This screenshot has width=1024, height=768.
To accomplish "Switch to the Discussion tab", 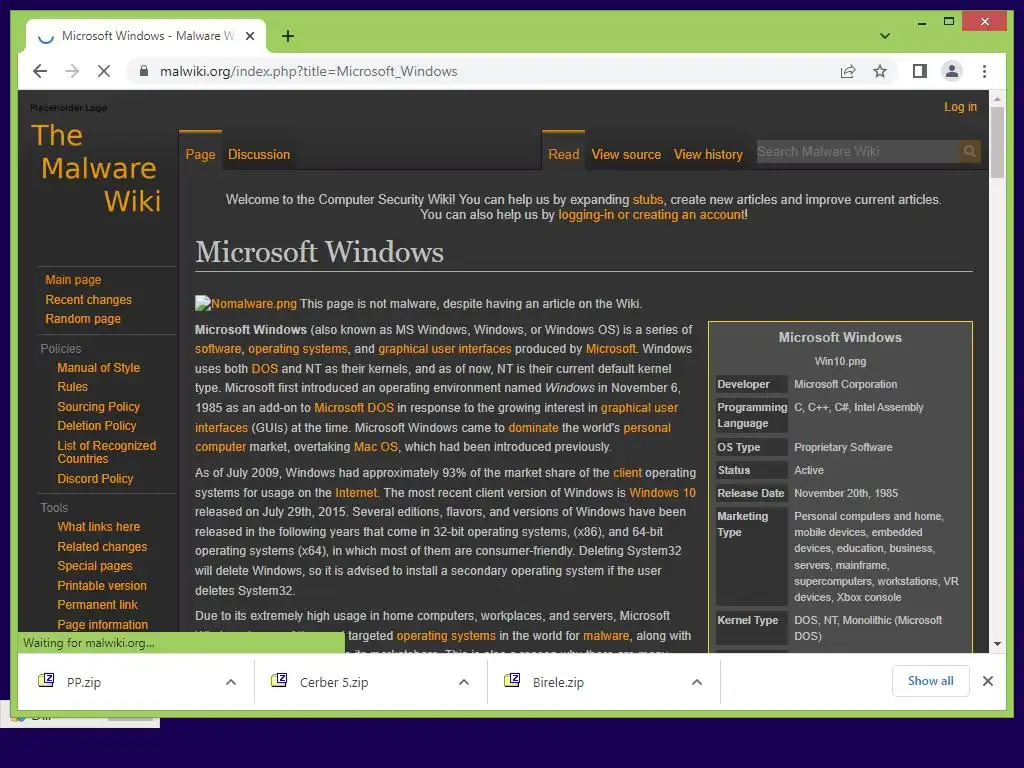I will pyautogui.click(x=259, y=155).
